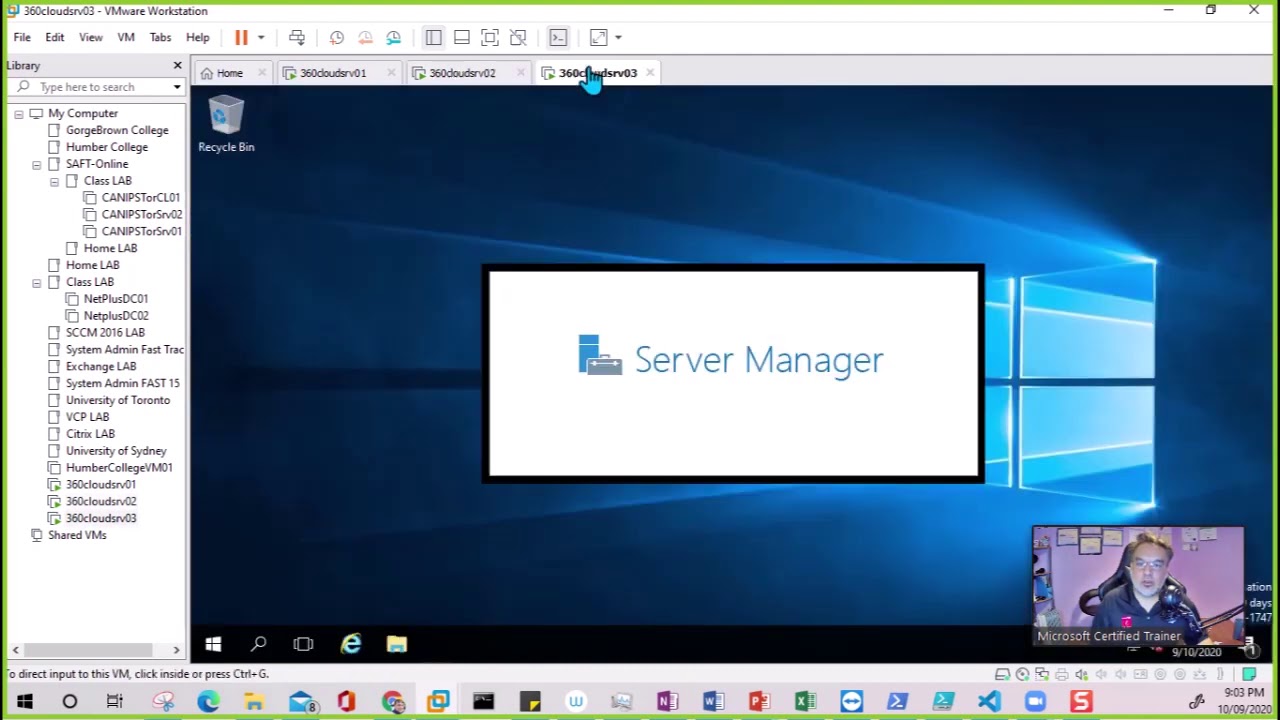
Task: Suspend the VM with the pause button
Action: point(241,37)
